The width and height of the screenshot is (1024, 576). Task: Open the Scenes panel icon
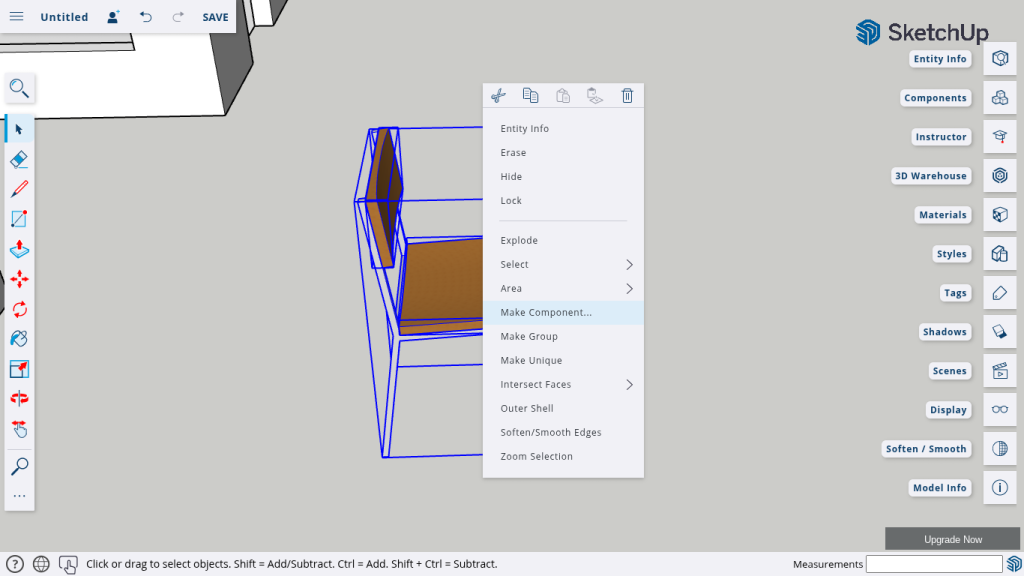click(x=999, y=371)
